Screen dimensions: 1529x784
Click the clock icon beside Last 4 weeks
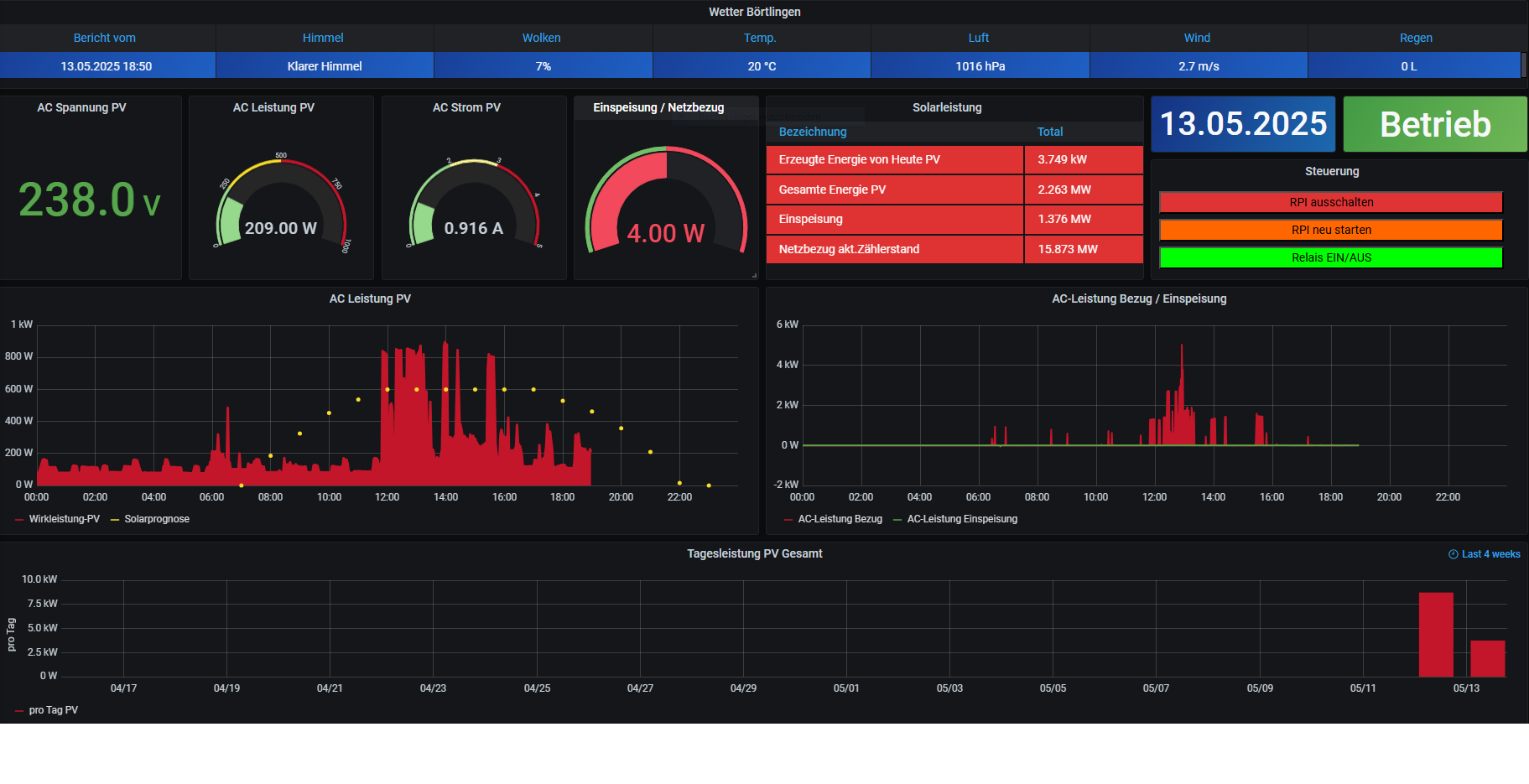tap(1453, 554)
